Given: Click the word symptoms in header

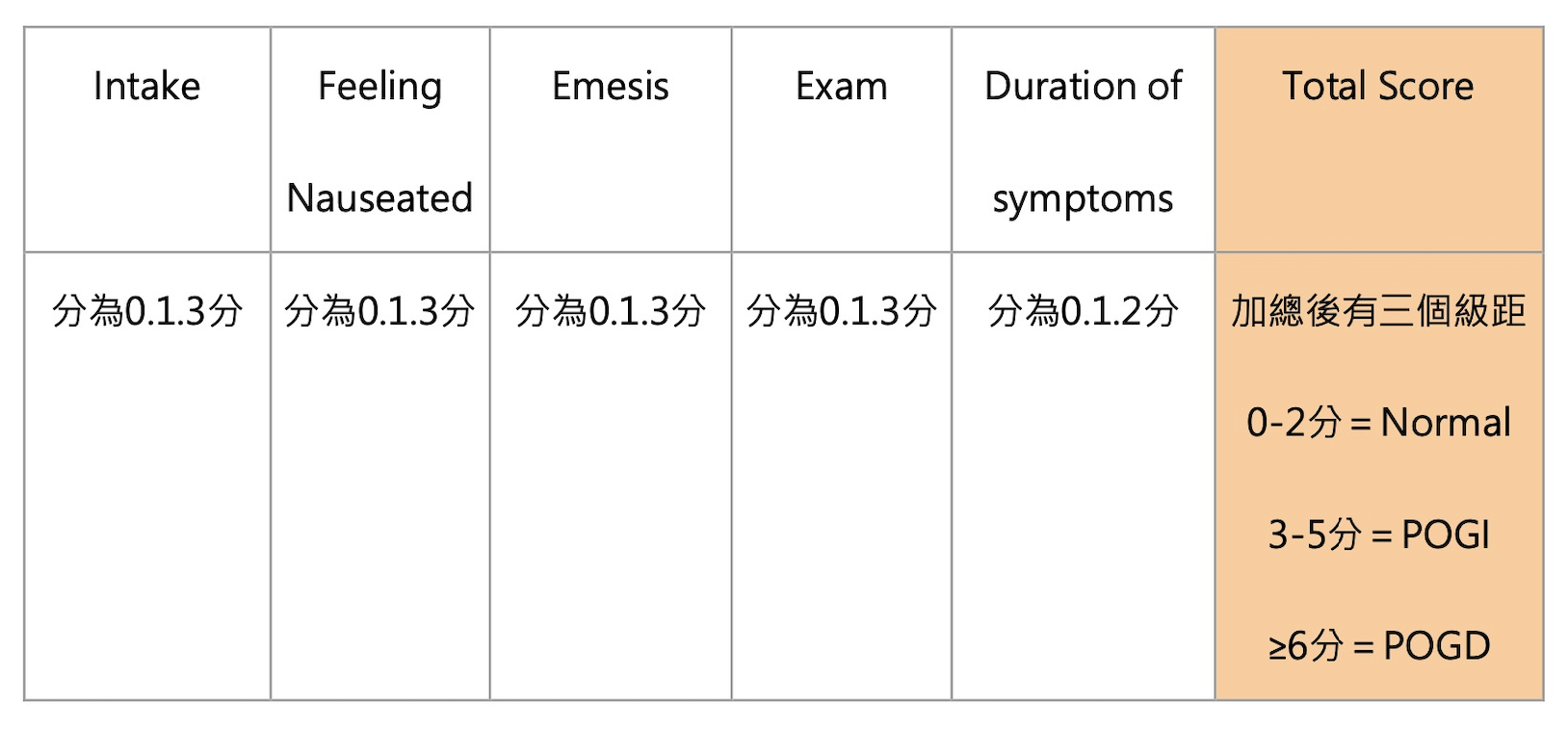Looking at the screenshot, I should tap(1083, 199).
